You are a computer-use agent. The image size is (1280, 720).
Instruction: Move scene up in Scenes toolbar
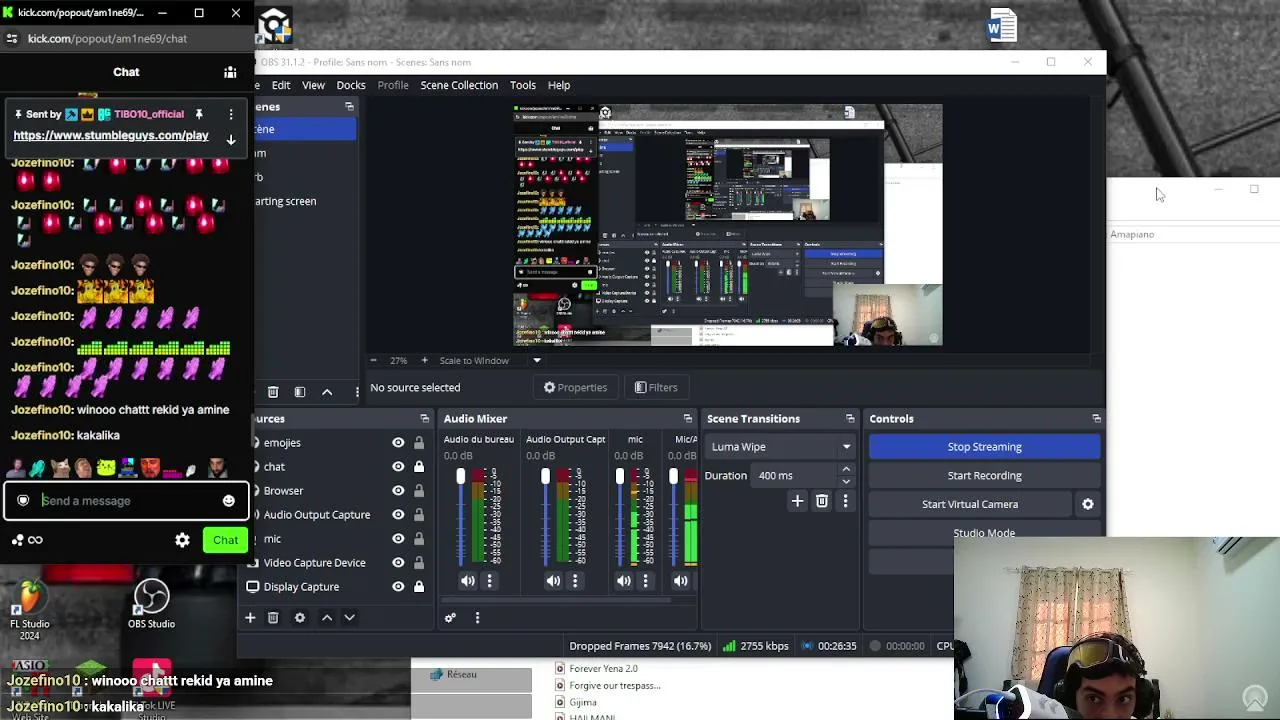[327, 392]
